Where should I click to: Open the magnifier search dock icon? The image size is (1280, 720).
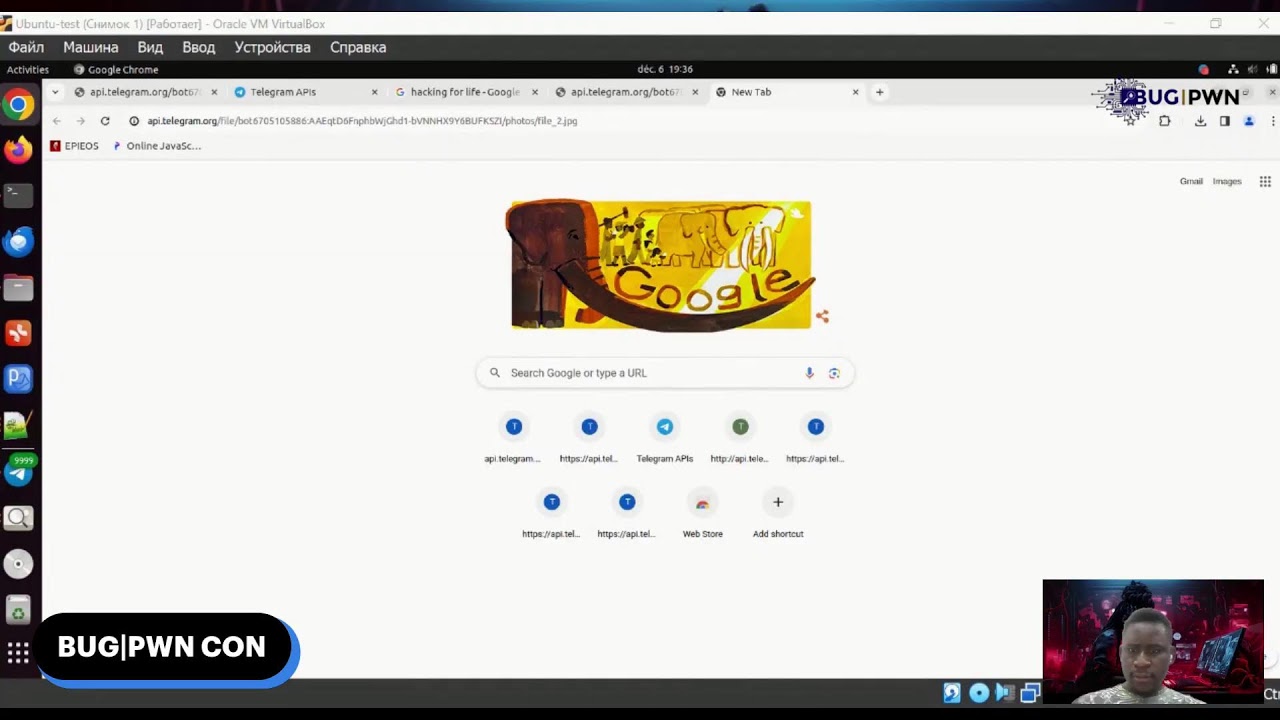[x=18, y=518]
